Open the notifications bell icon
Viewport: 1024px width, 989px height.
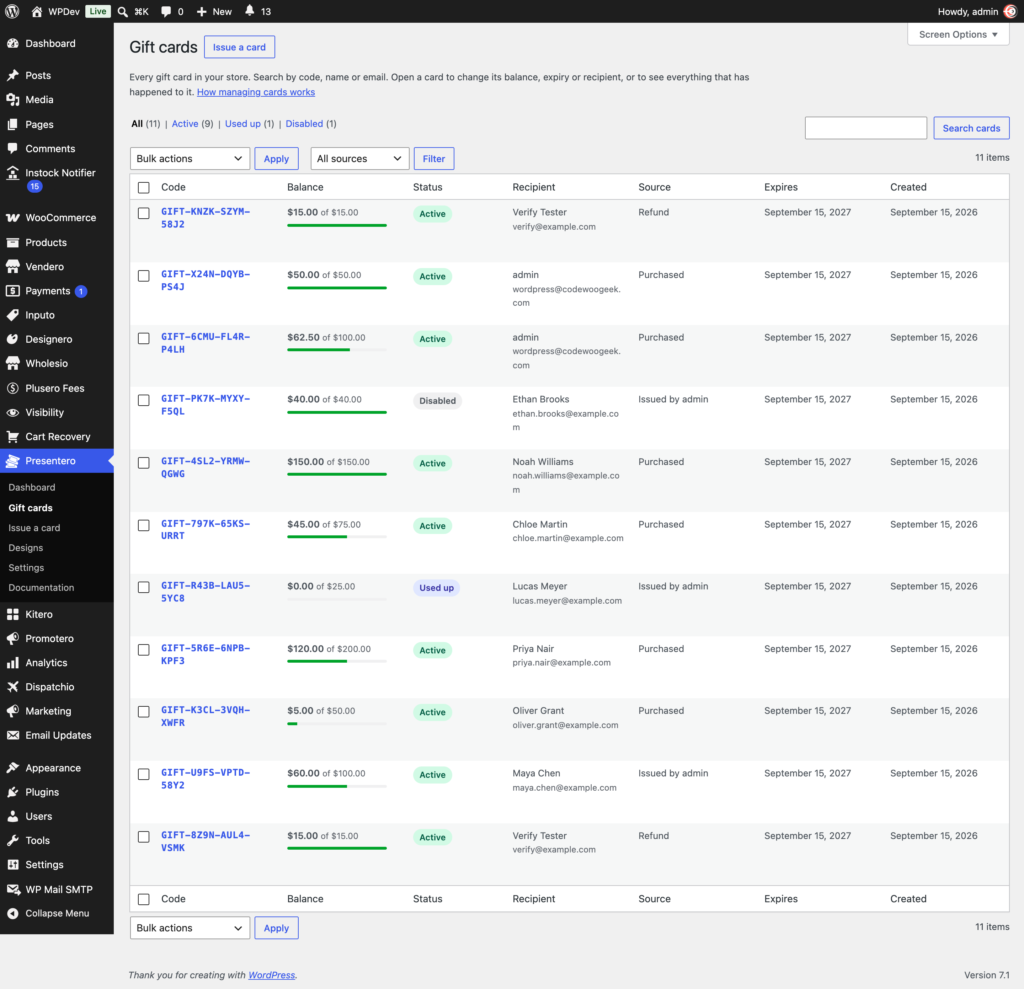pyautogui.click(x=249, y=10)
